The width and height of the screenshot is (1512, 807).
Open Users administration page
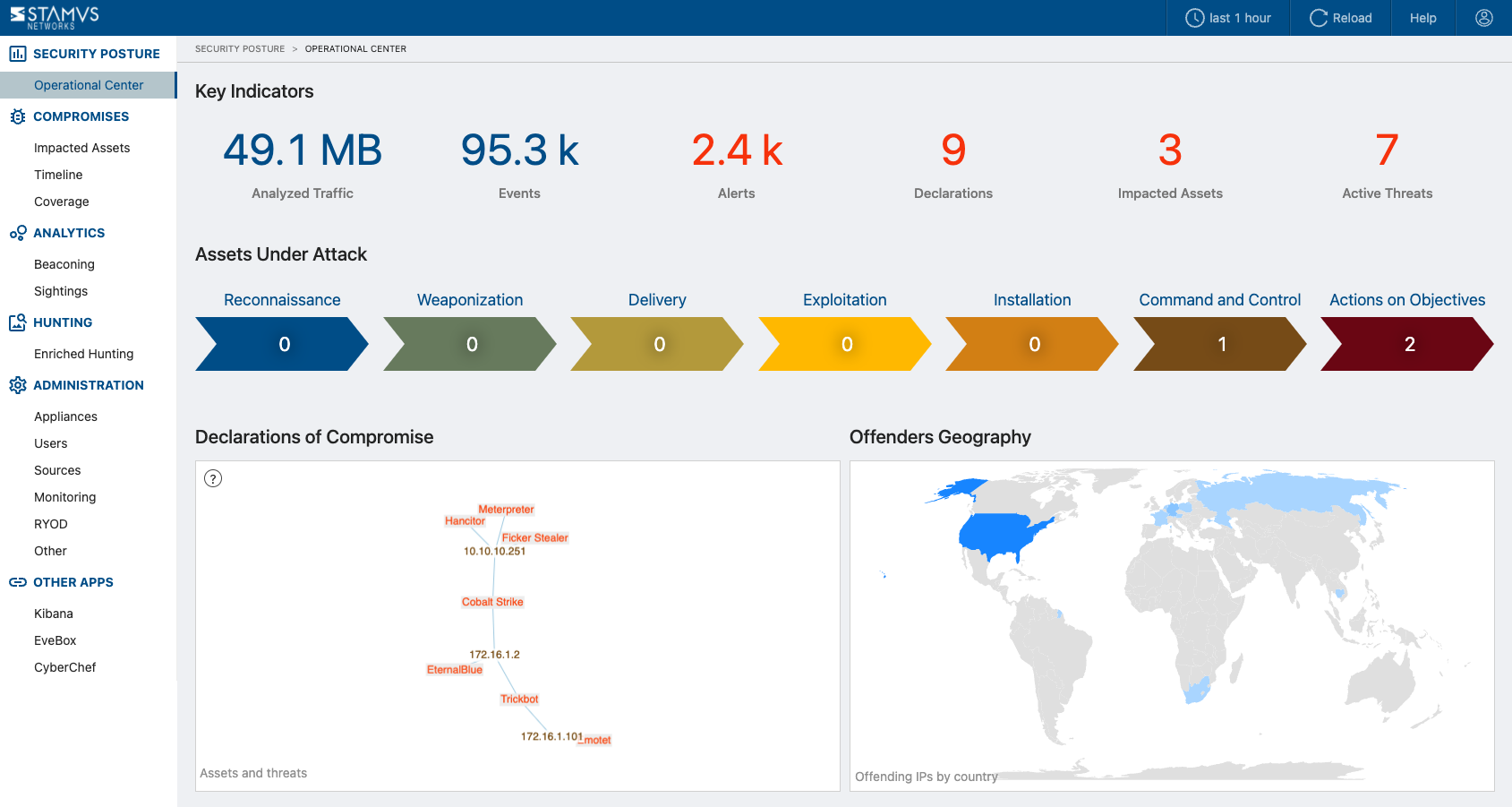[51, 443]
